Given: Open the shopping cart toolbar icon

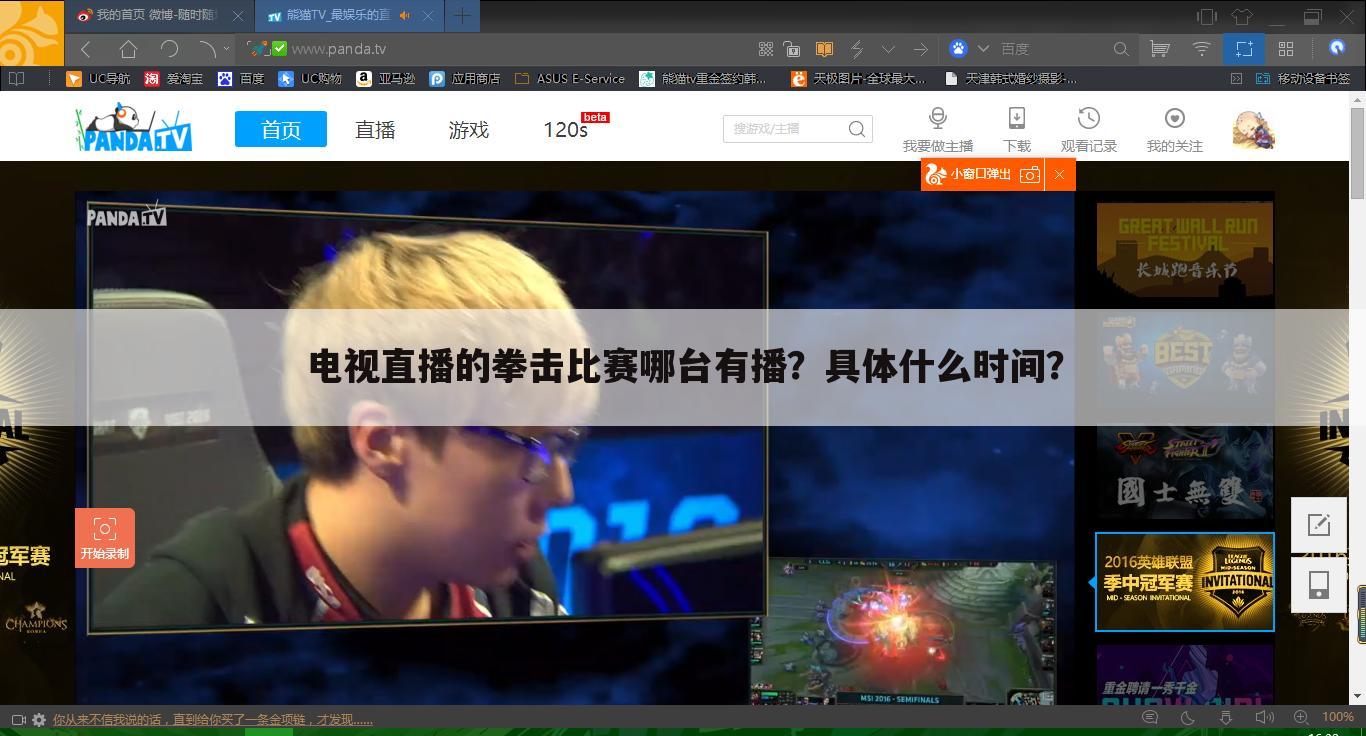Looking at the screenshot, I should (1160, 48).
